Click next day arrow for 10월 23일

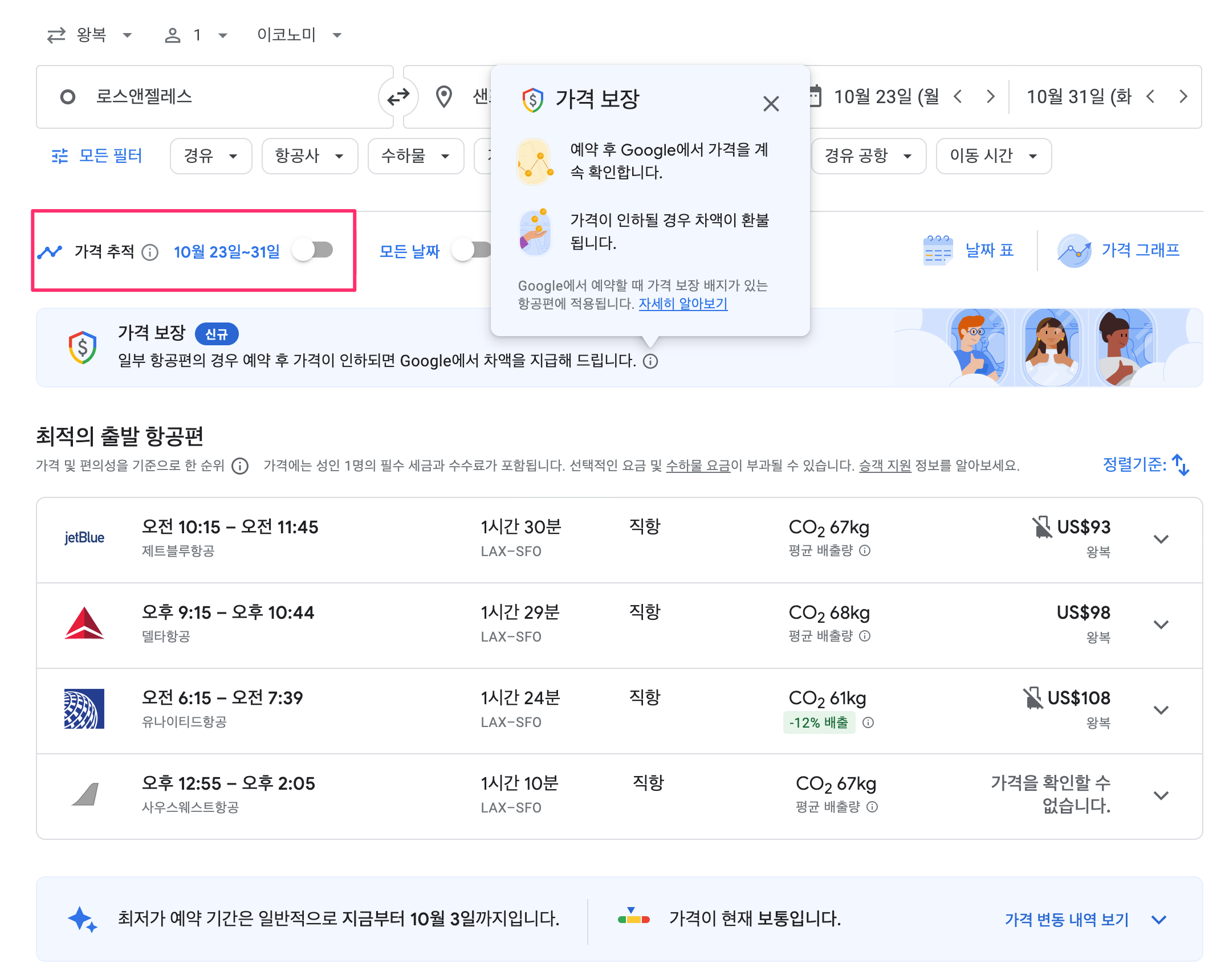pyautogui.click(x=991, y=97)
